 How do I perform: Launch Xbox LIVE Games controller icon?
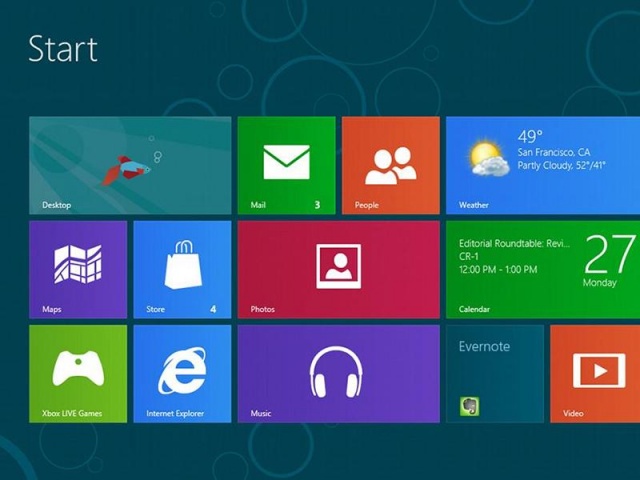coord(78,370)
